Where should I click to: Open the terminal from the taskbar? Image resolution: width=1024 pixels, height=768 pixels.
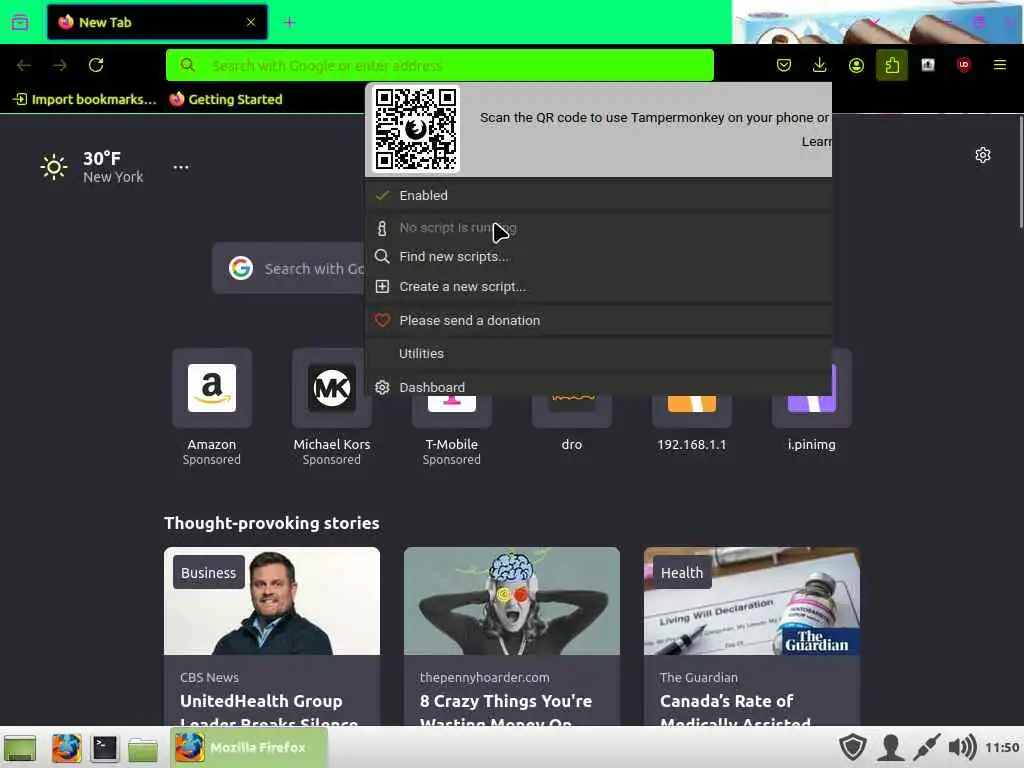click(104, 748)
